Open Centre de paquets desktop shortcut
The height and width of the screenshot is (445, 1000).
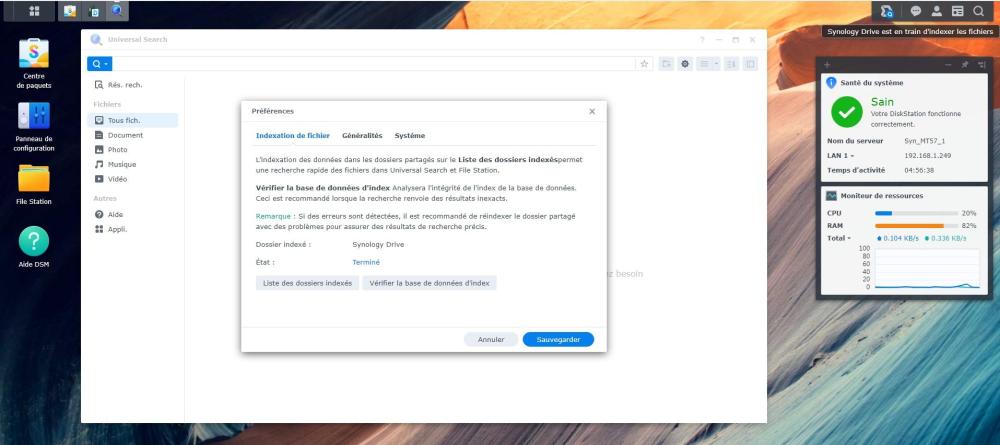pos(34,63)
